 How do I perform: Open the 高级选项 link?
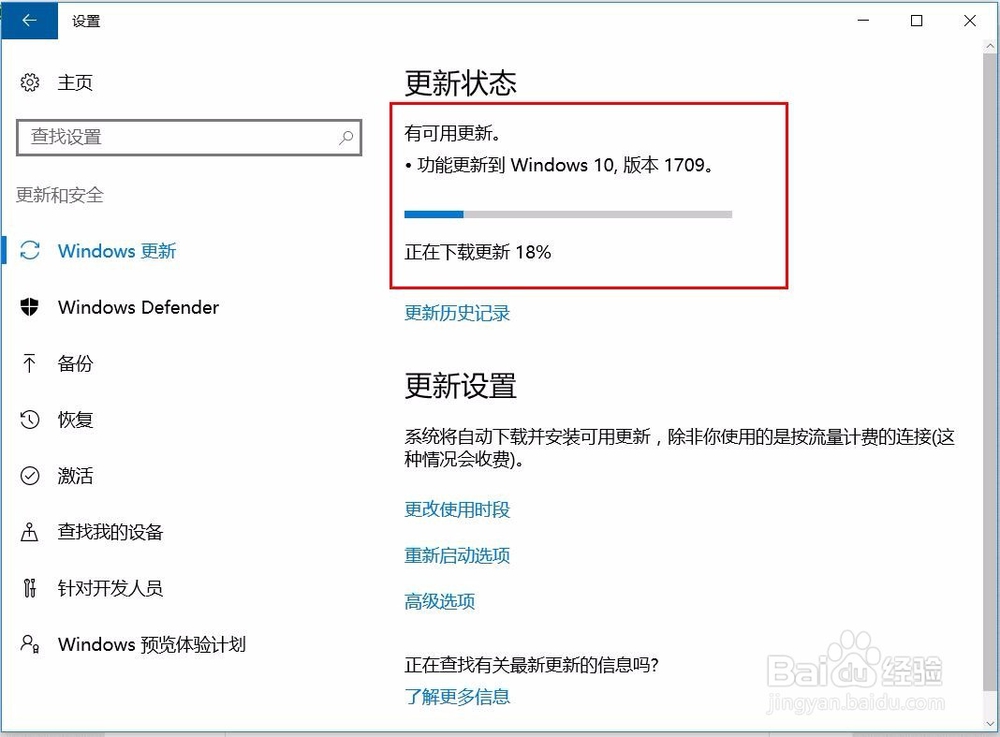point(439,601)
